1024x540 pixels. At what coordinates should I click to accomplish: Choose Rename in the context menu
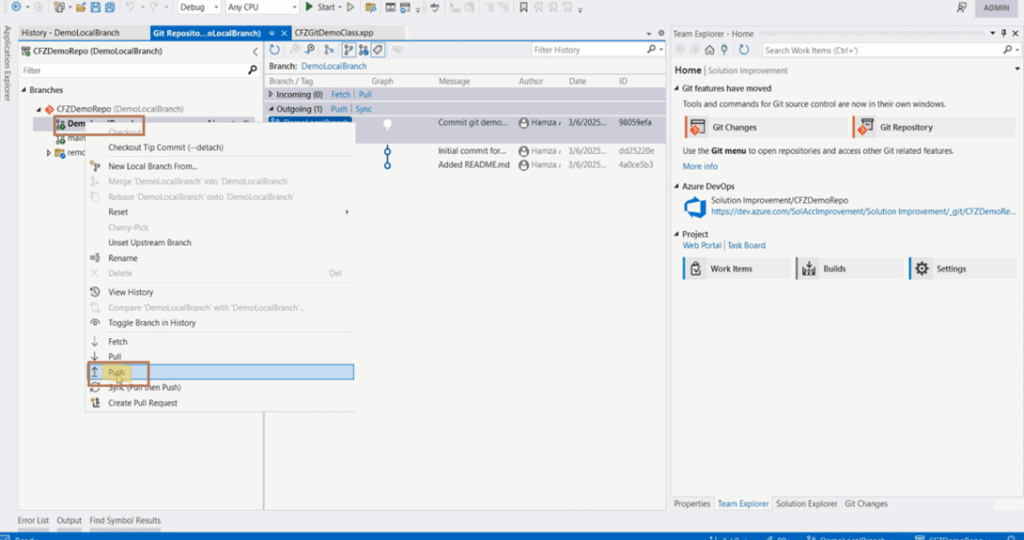(221, 258)
